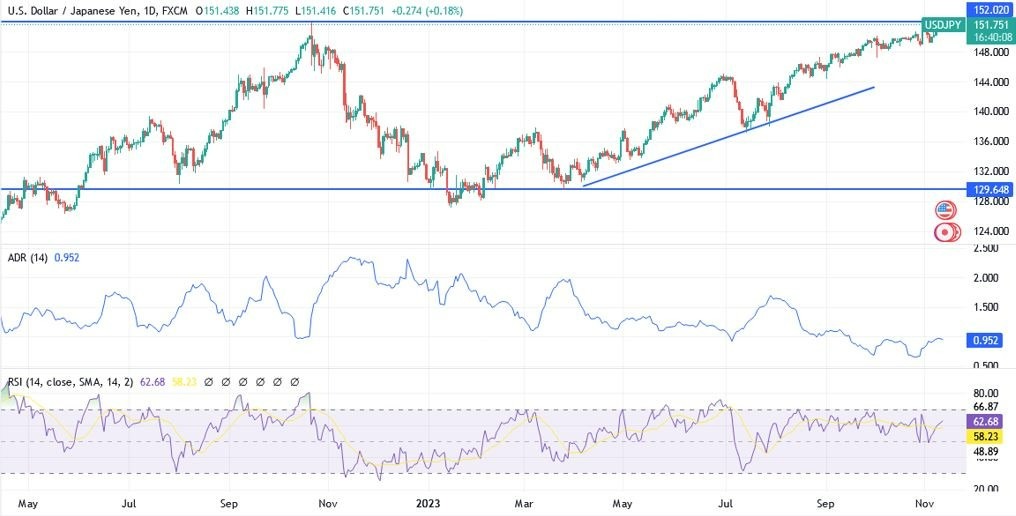The height and width of the screenshot is (516, 1016).
Task: Click the 0.952 value beside ADR (14)
Action: pyautogui.click(x=66, y=257)
